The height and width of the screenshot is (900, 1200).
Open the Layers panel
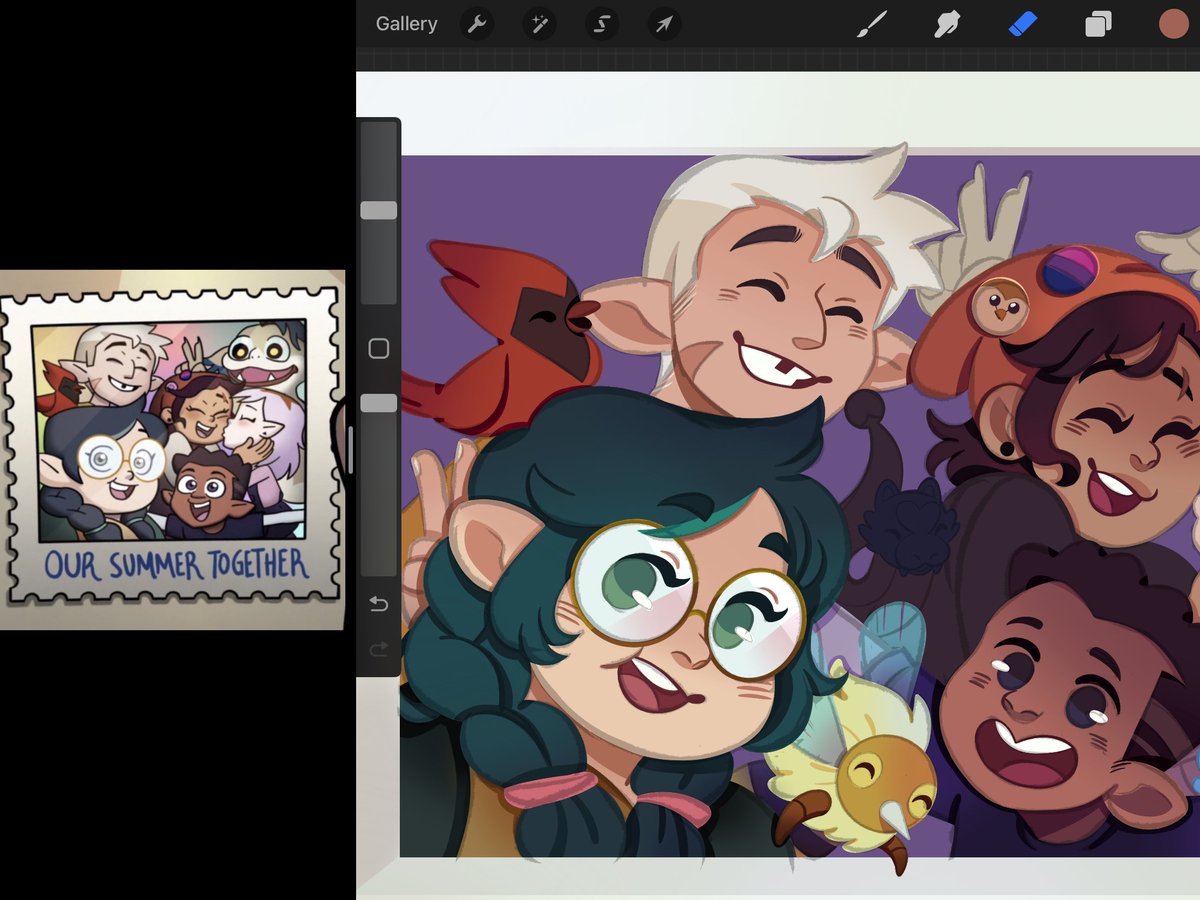click(1098, 24)
